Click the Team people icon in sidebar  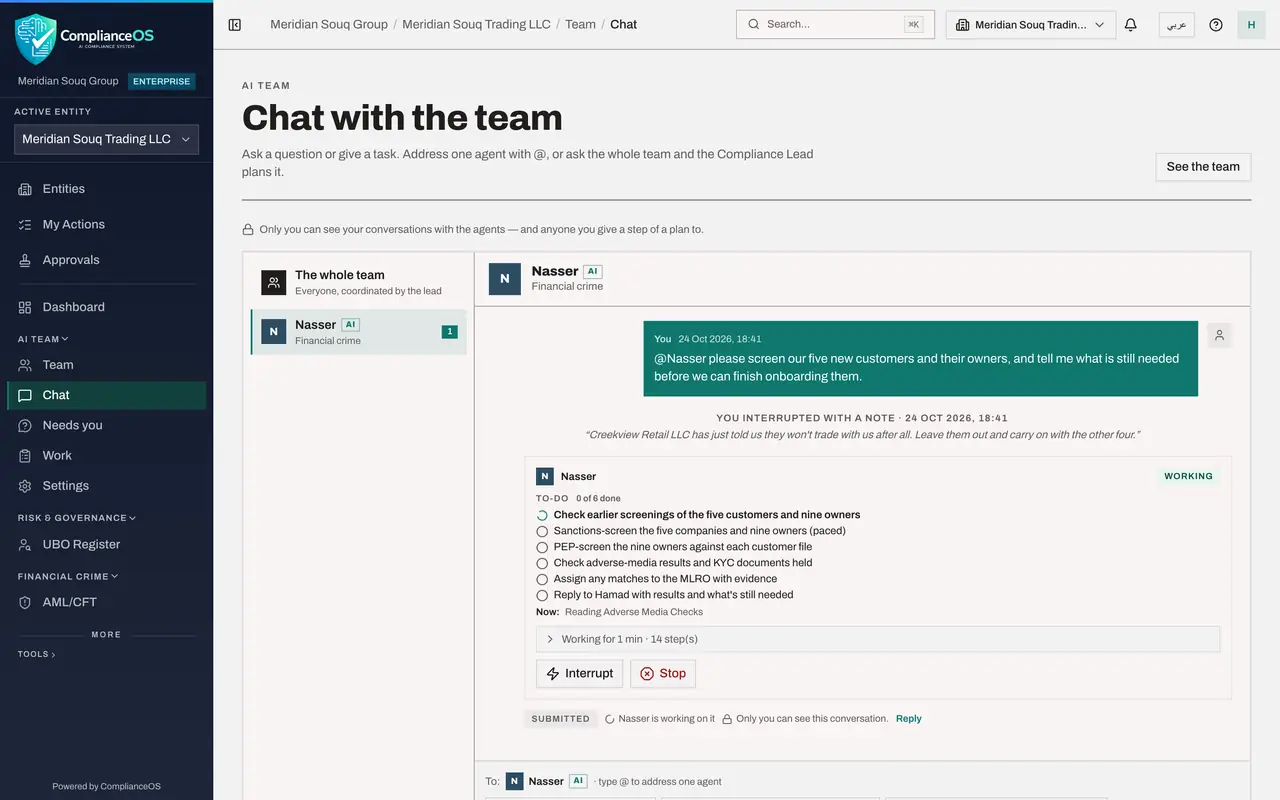25,365
